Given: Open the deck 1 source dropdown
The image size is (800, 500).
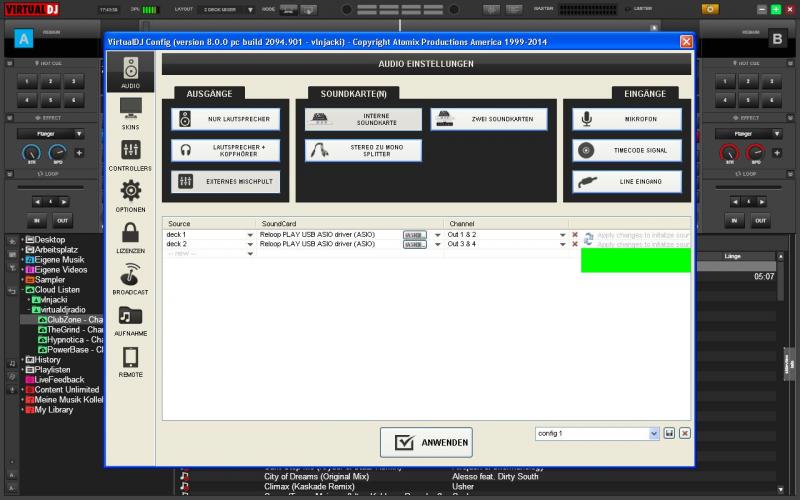Looking at the screenshot, I should click(x=250, y=235).
